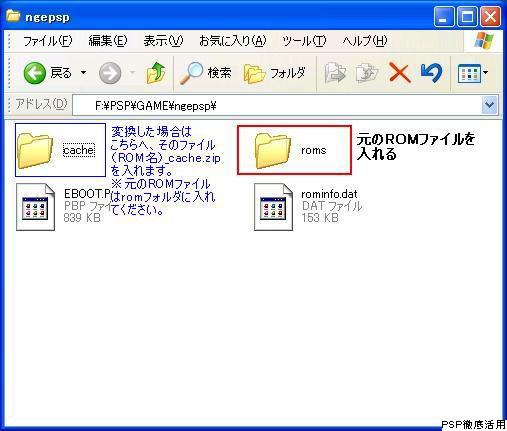The width and height of the screenshot is (507, 431).
Task: Click the red X delete icon
Action: [399, 73]
